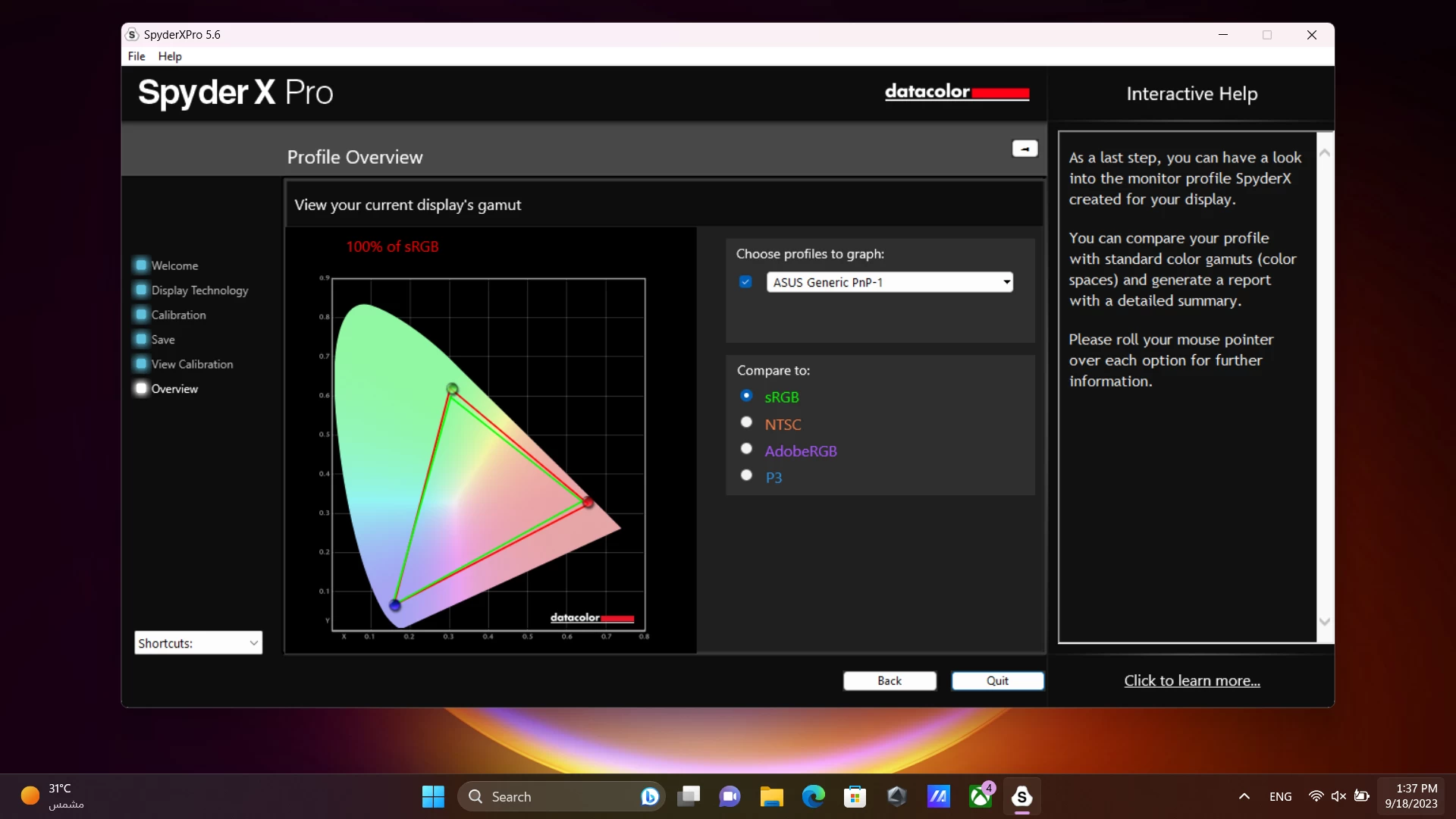Click the Welcome step indicator icon

click(141, 265)
